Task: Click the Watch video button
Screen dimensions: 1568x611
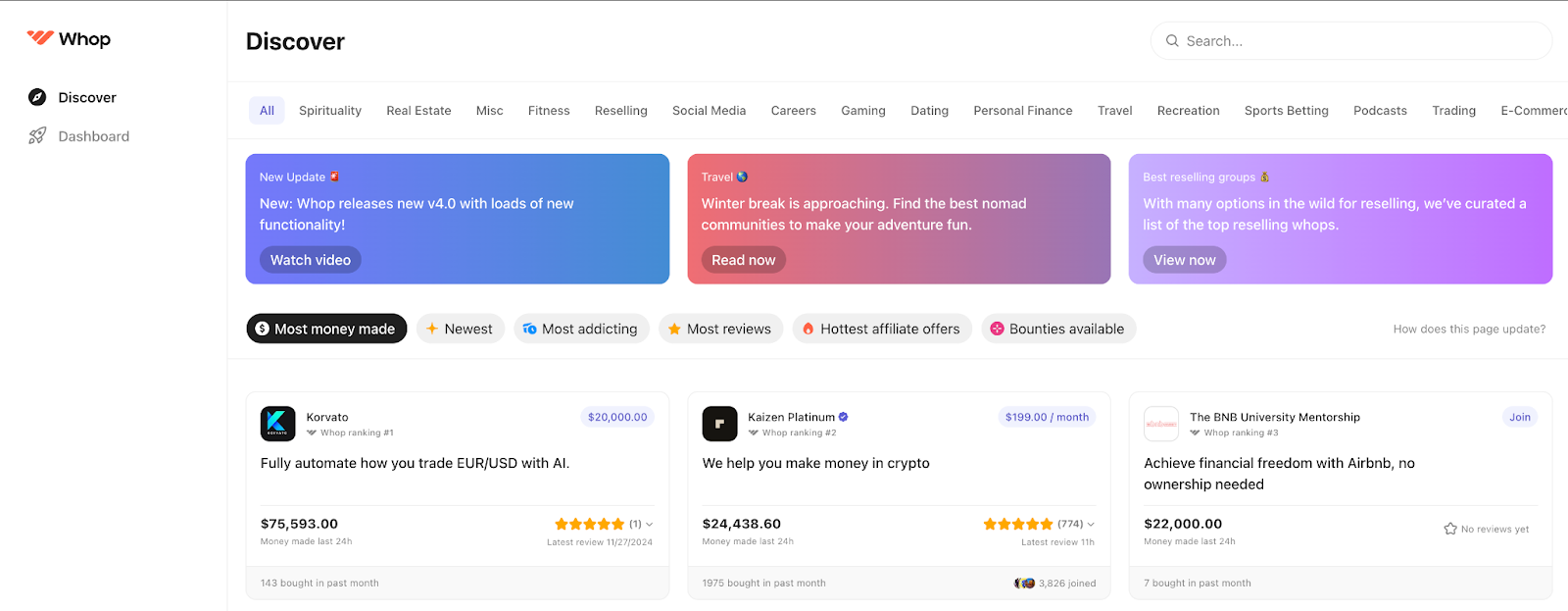Action: (x=311, y=260)
